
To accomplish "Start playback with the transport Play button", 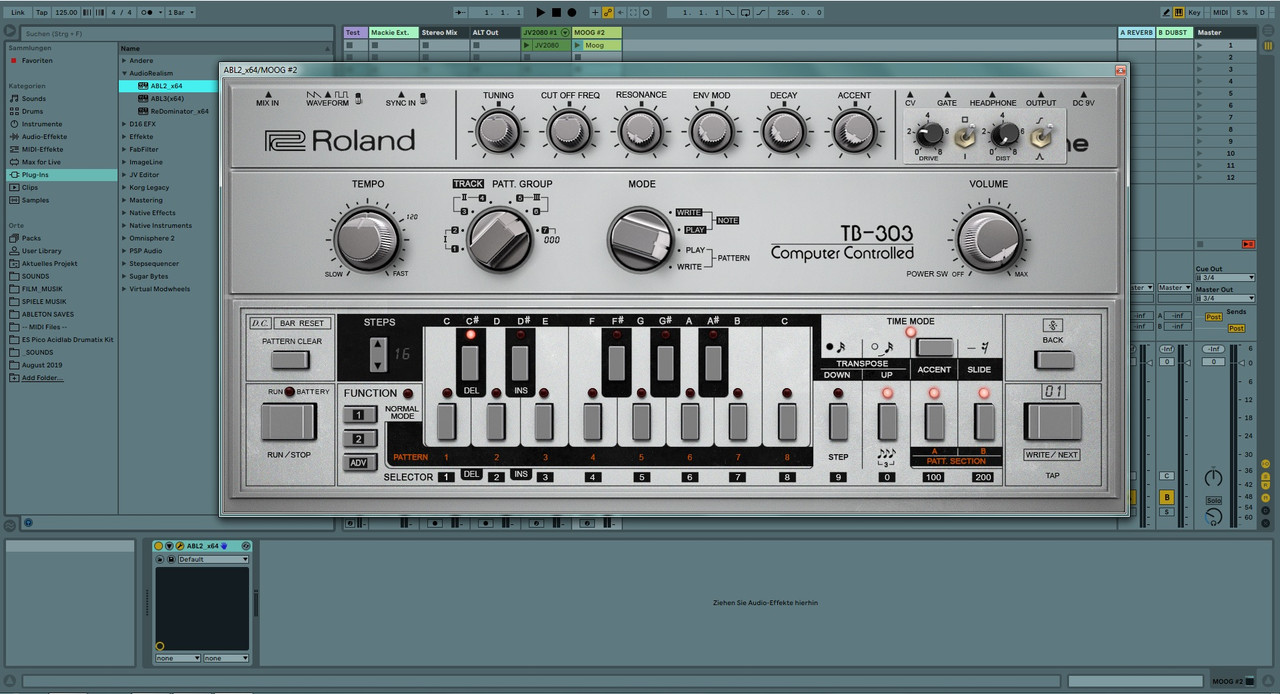I will 540,12.
